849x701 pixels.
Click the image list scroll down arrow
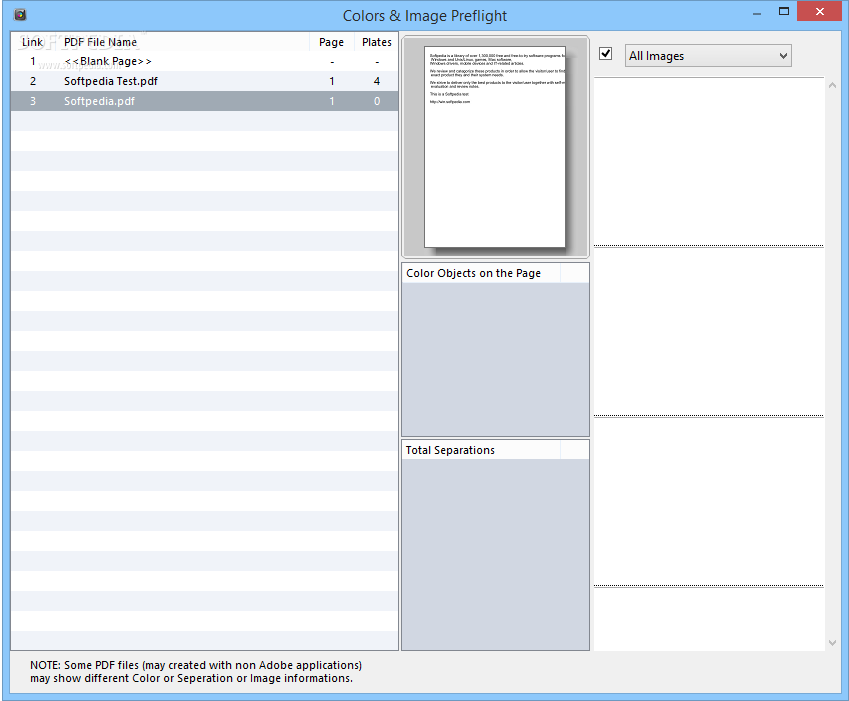coord(832,643)
